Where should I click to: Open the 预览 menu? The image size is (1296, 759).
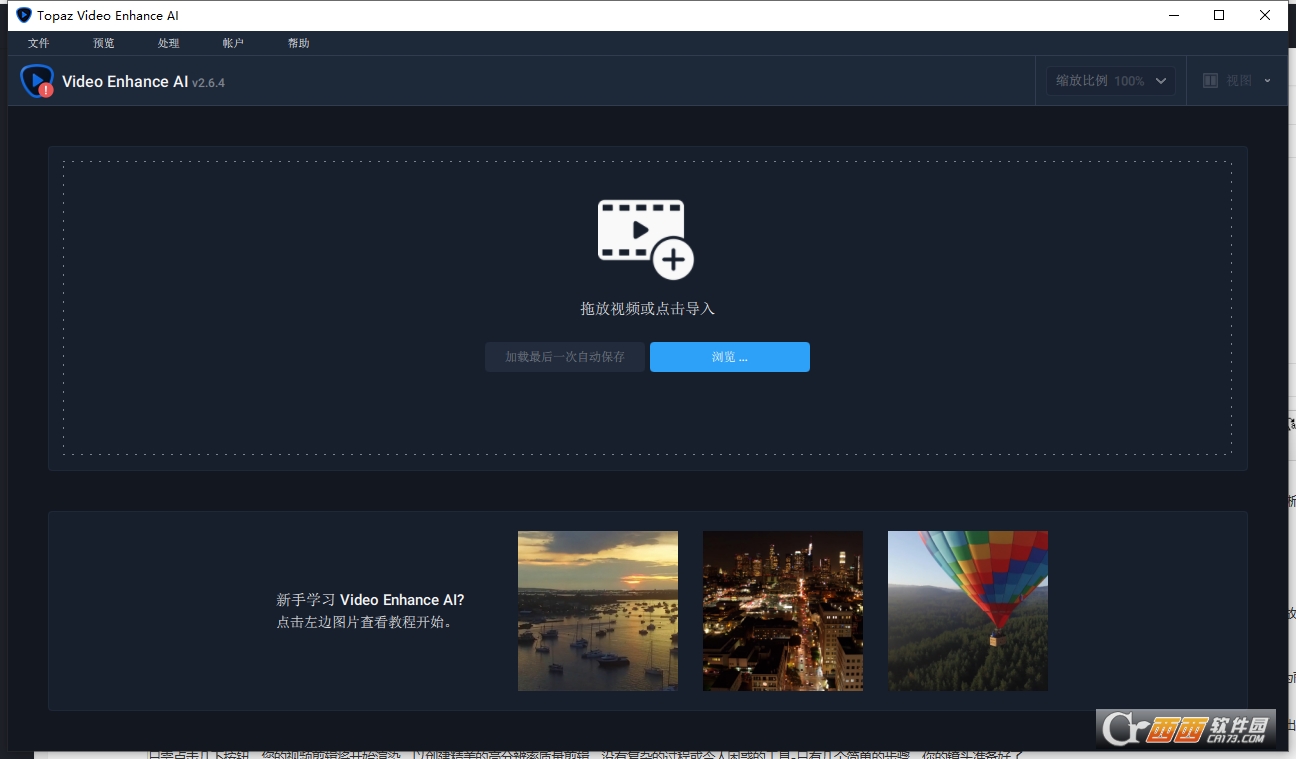click(x=104, y=43)
